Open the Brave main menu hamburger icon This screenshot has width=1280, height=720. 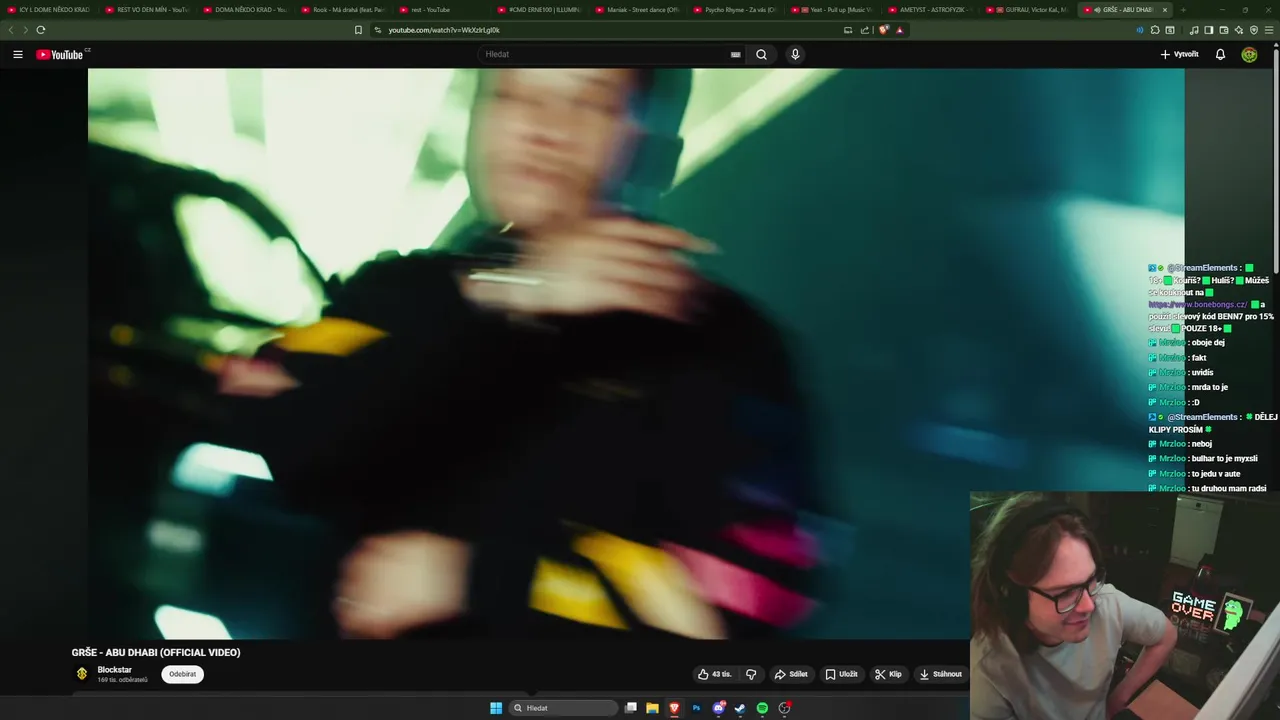[x=1269, y=30]
